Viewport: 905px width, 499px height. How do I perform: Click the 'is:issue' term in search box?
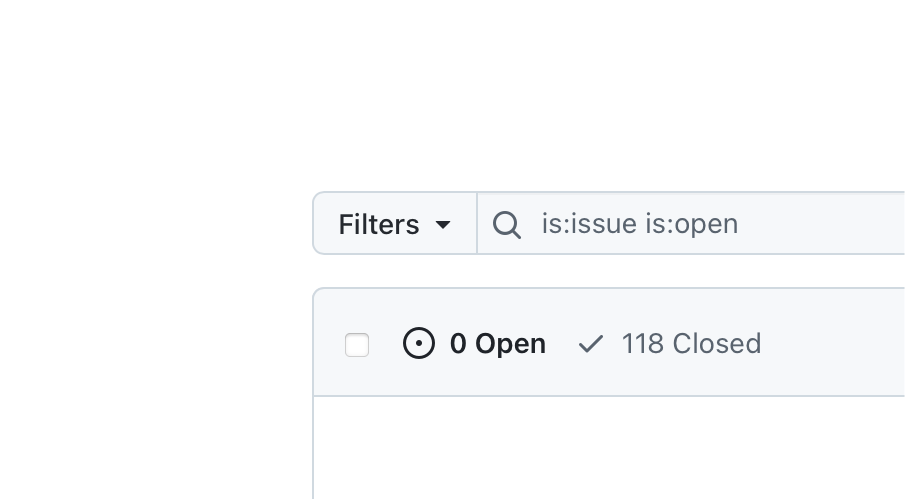pos(589,224)
